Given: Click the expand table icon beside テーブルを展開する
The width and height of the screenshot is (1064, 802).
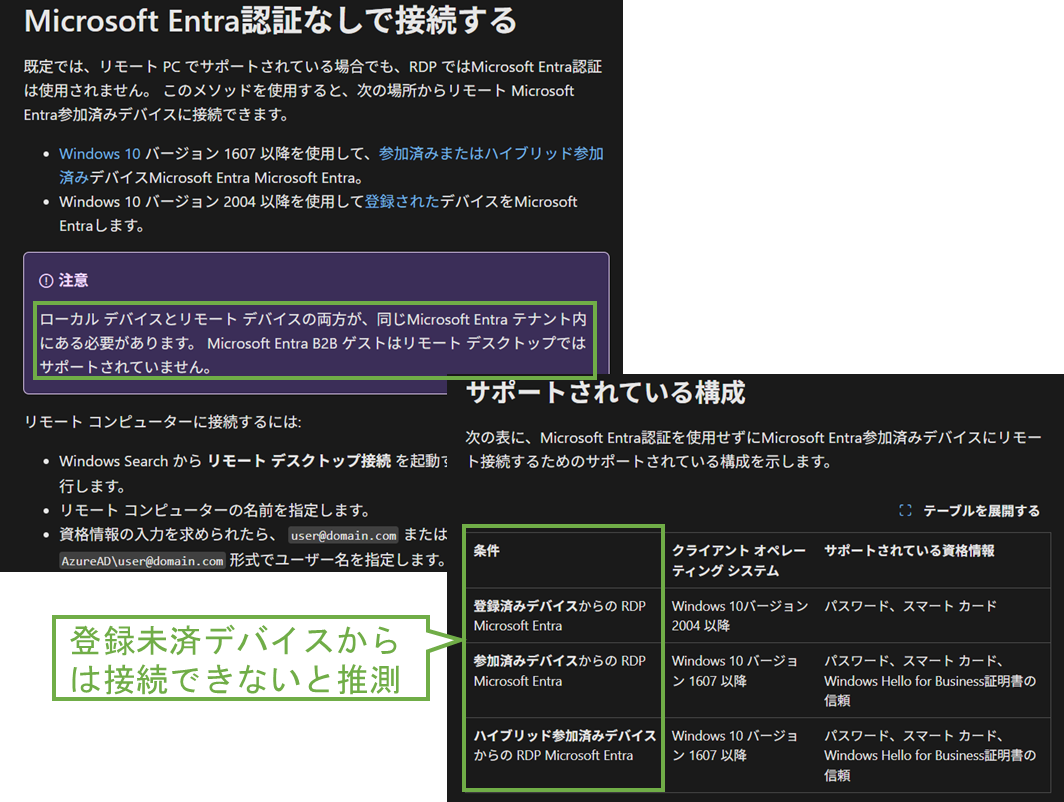Looking at the screenshot, I should (x=905, y=510).
